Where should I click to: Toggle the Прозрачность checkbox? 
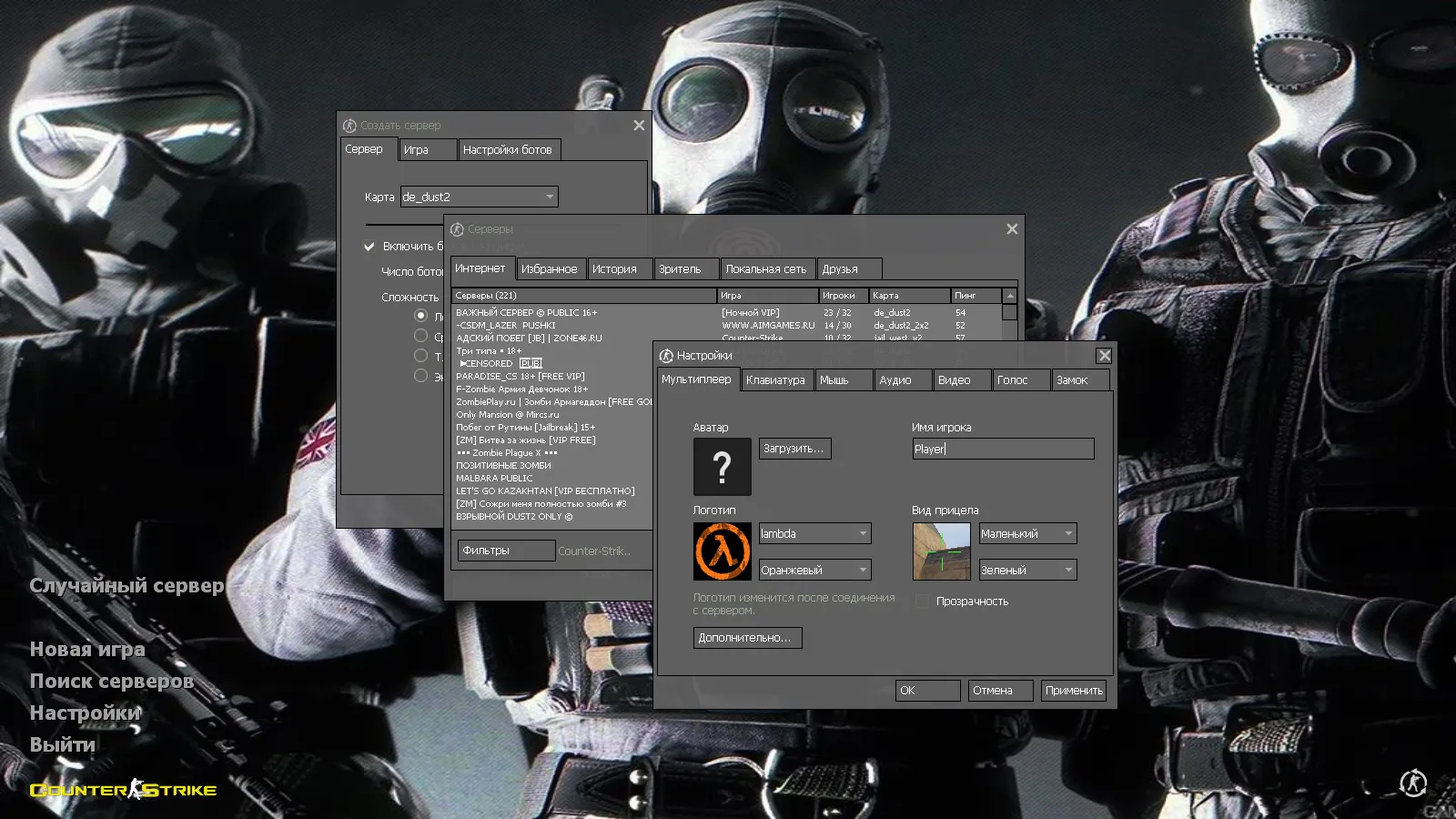point(923,602)
